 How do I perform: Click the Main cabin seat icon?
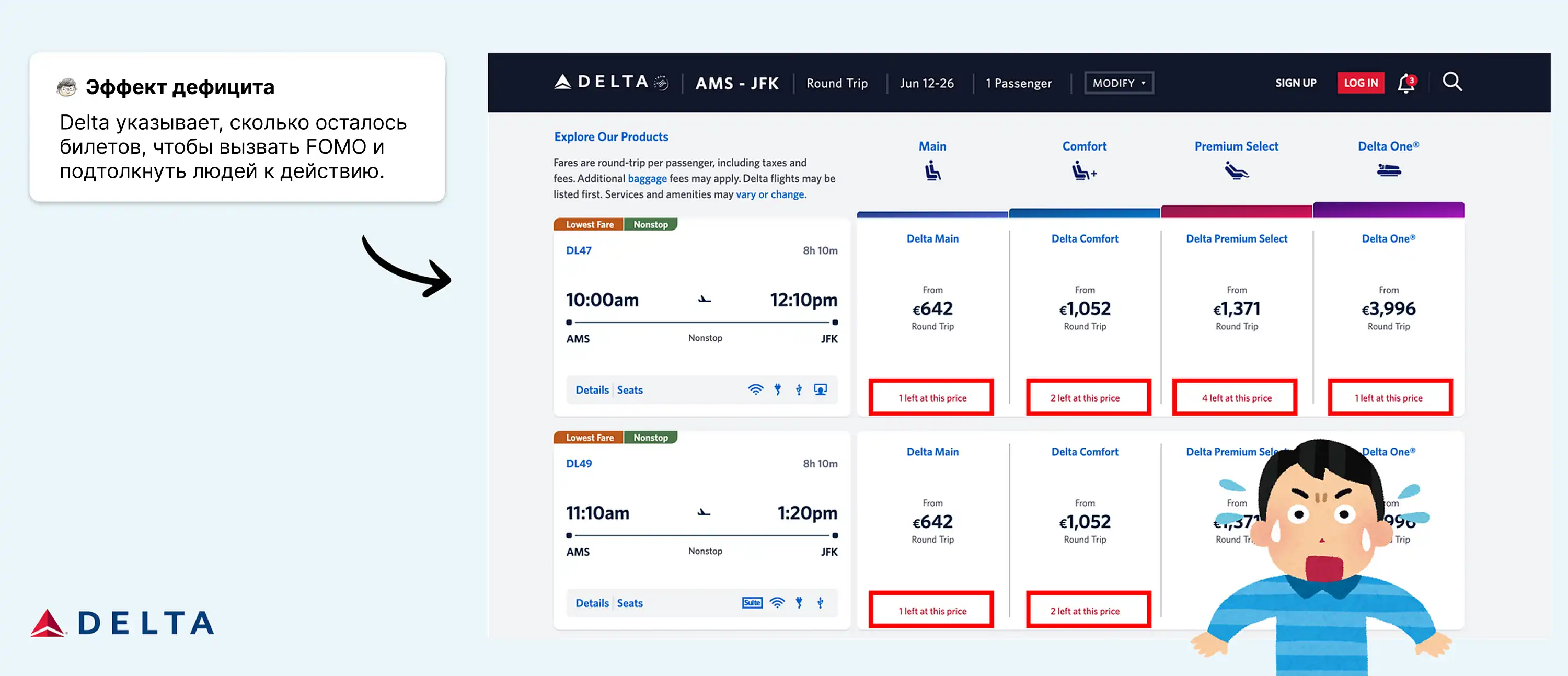click(932, 170)
